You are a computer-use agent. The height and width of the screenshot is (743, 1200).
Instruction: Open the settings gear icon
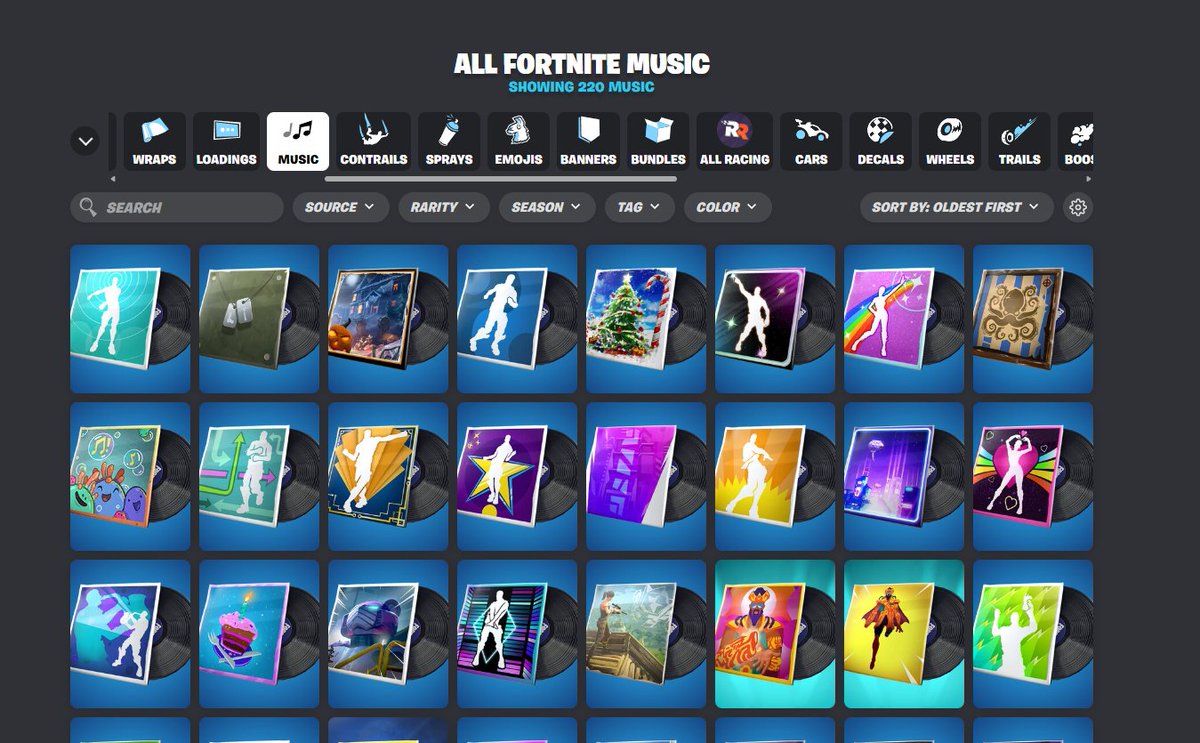[x=1078, y=207]
